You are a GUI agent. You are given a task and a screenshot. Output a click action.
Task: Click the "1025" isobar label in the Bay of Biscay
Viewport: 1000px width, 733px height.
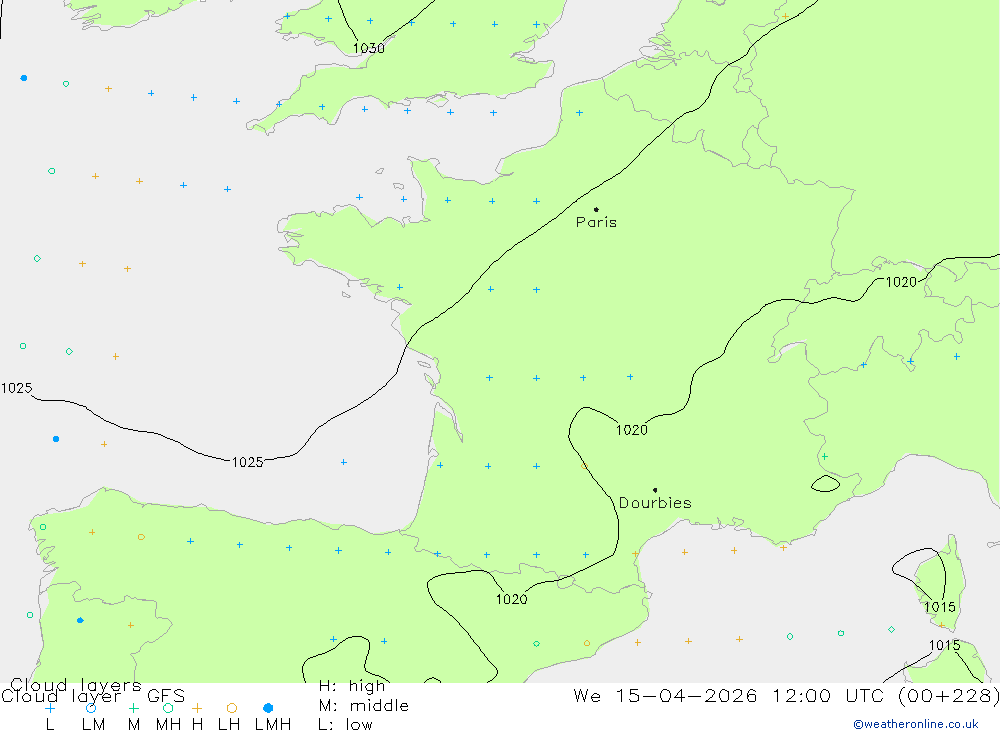tap(247, 463)
